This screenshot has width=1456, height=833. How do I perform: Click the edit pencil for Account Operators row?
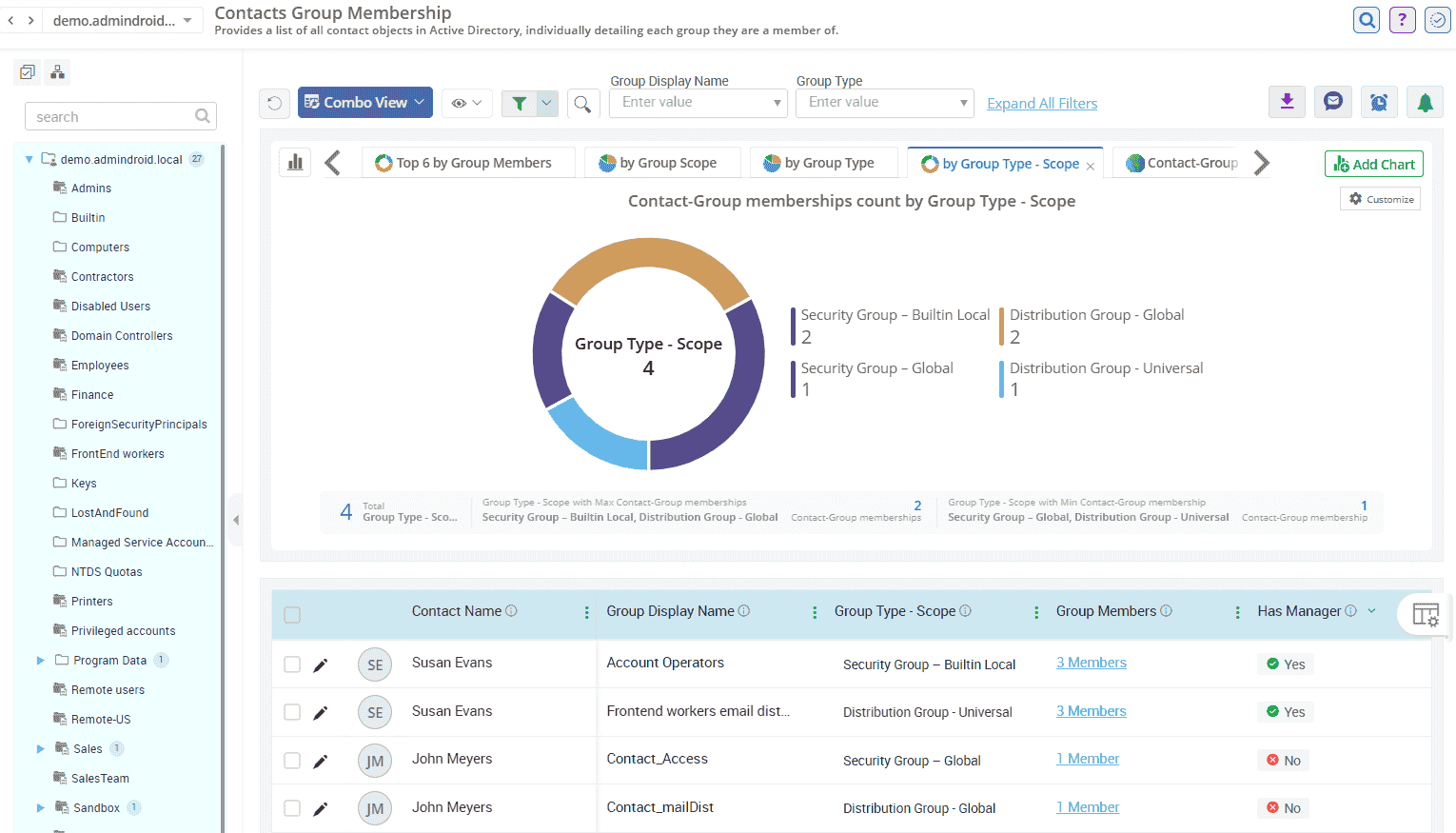click(x=321, y=664)
